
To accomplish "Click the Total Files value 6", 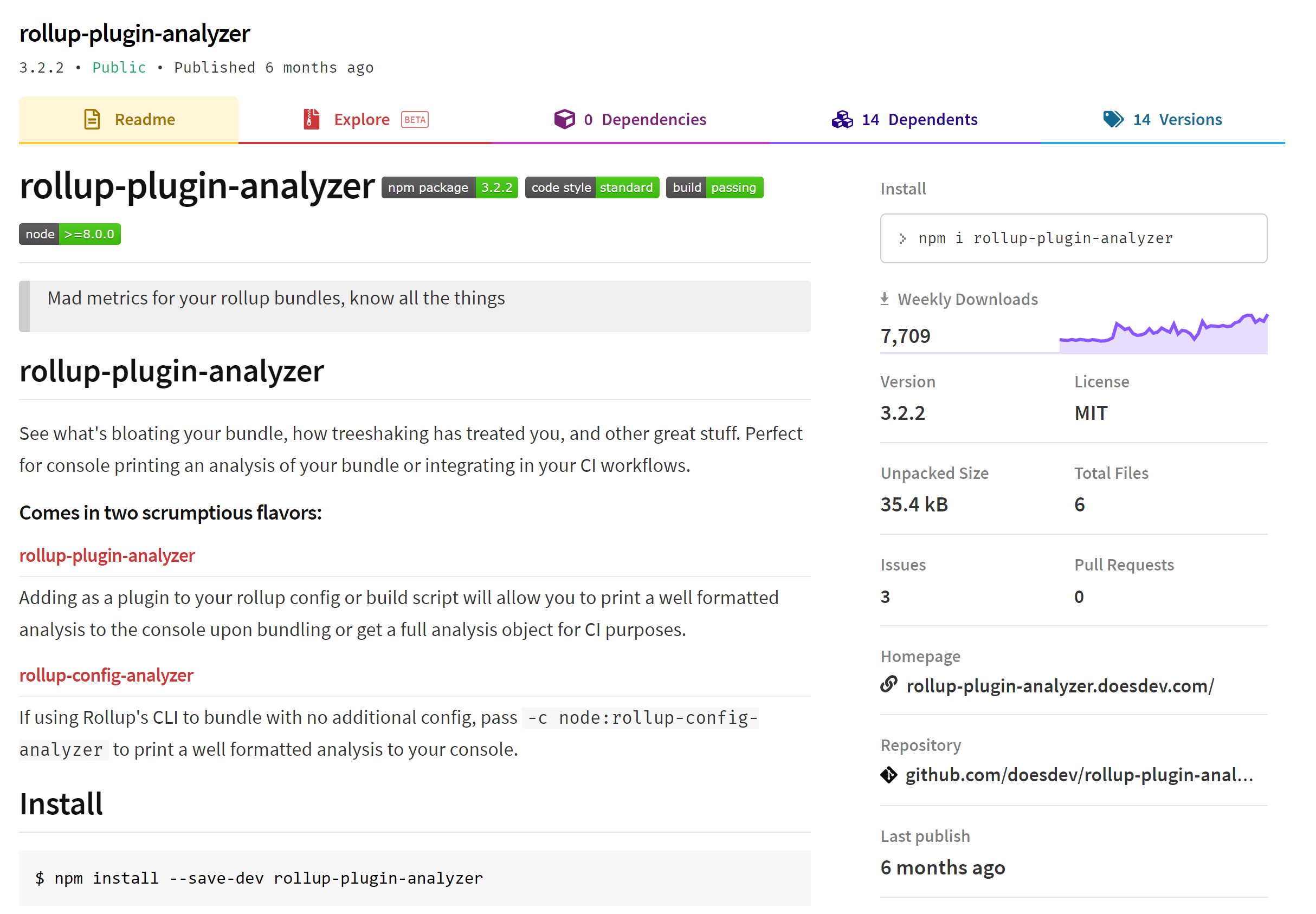I will (x=1079, y=504).
